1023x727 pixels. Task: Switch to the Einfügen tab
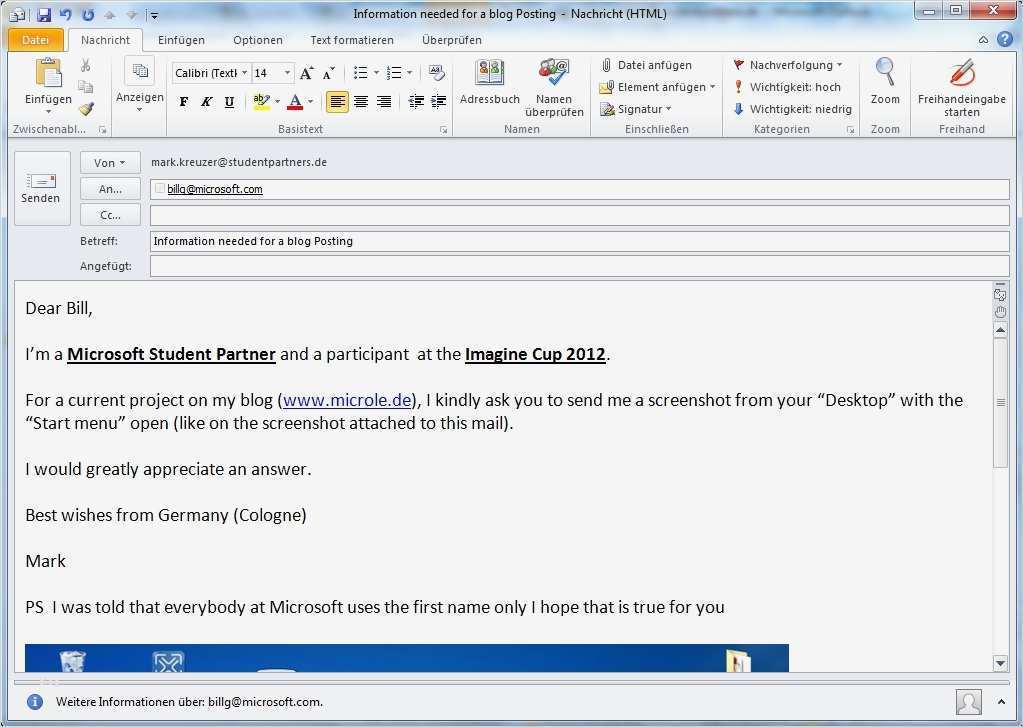181,40
